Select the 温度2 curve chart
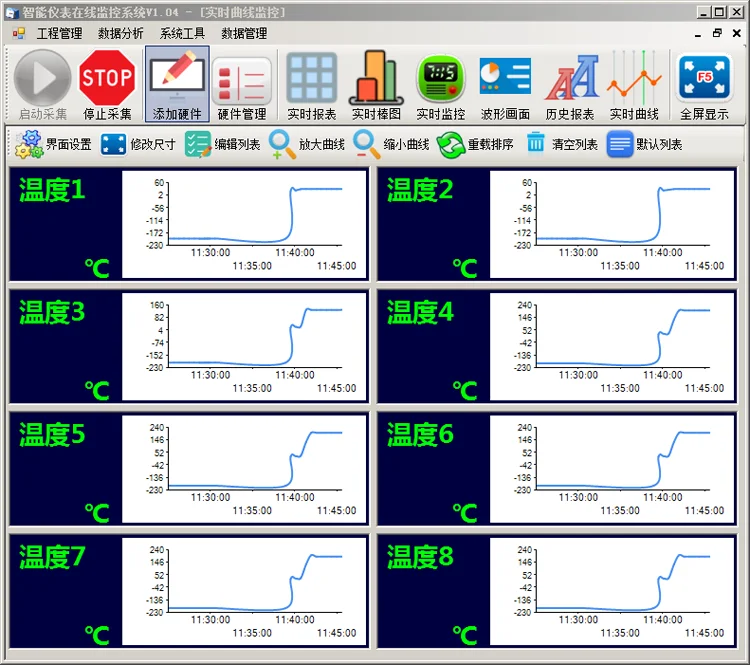 click(x=612, y=224)
